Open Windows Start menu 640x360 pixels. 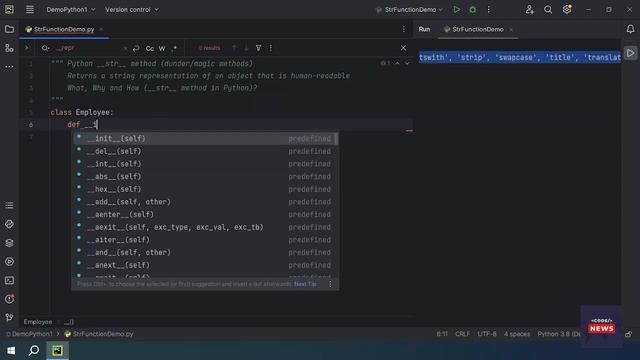coord(11,351)
